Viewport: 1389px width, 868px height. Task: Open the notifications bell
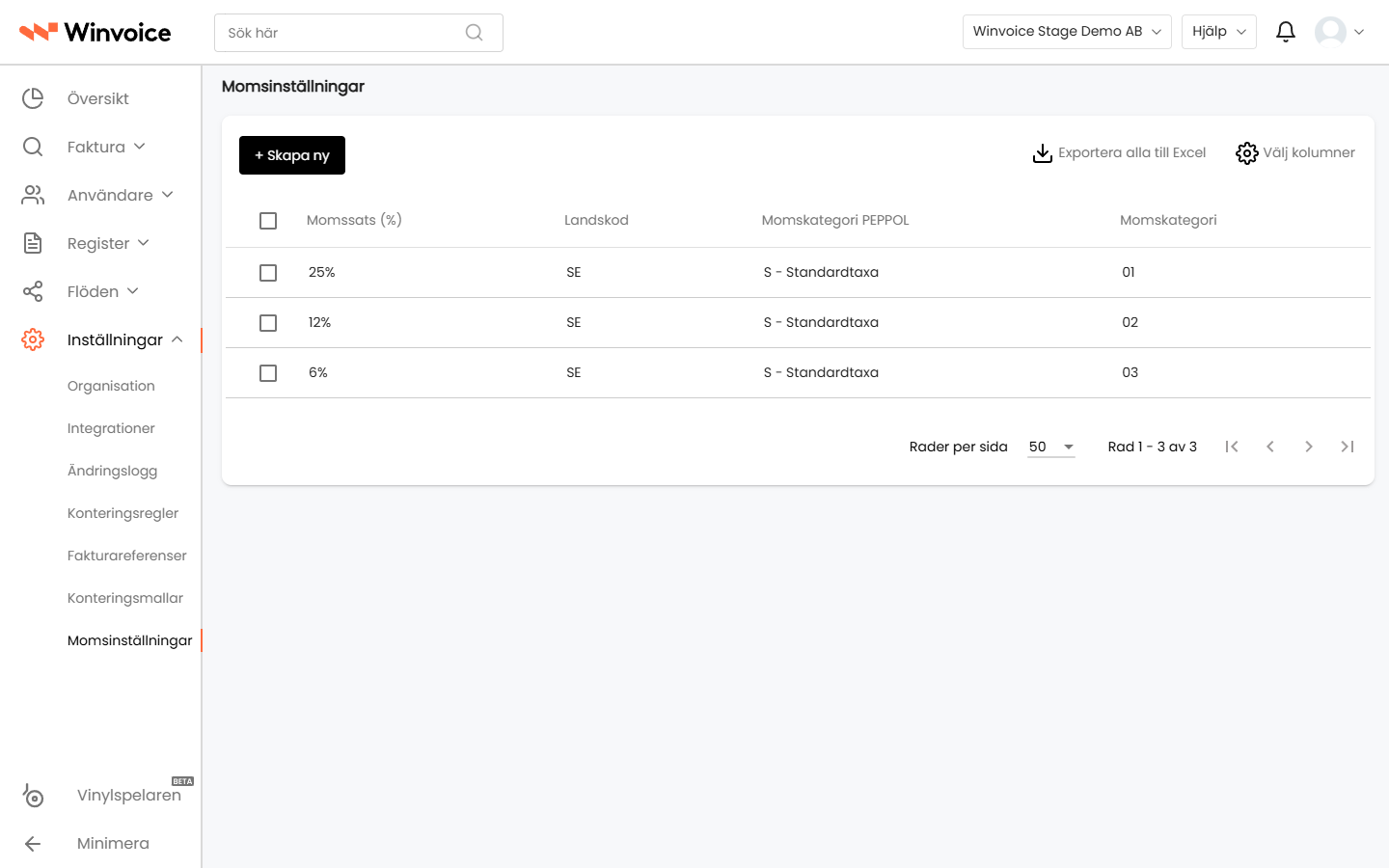click(x=1286, y=32)
